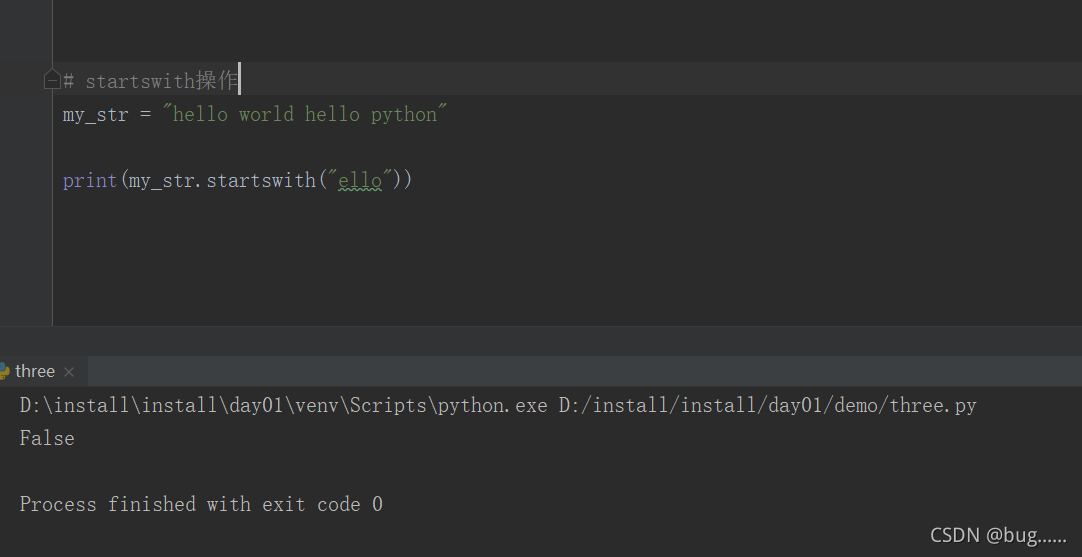The height and width of the screenshot is (557, 1082).
Task: Collapse the startswith comment fold marker
Action: (52, 80)
